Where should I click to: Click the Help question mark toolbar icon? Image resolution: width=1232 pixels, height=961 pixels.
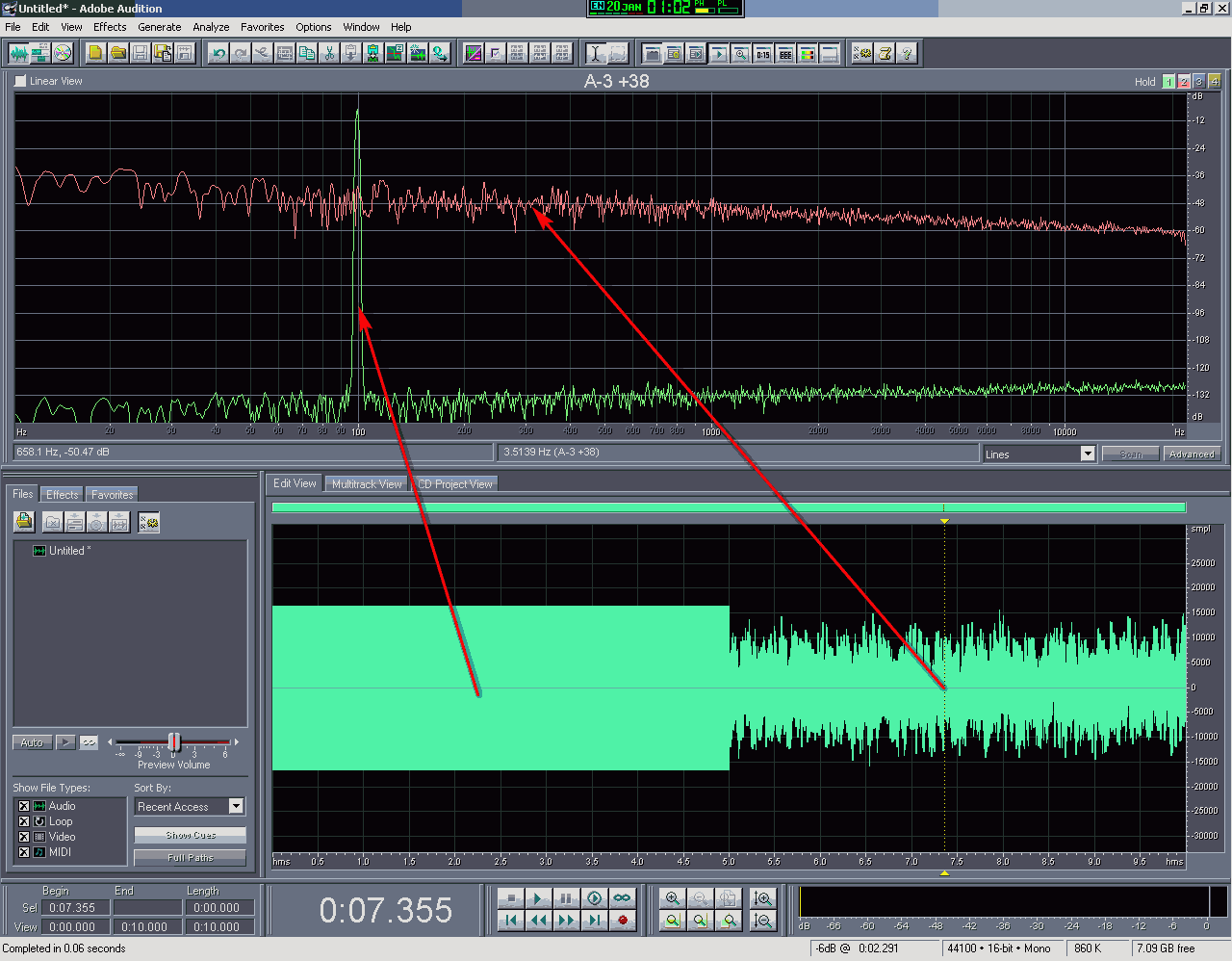(907, 54)
